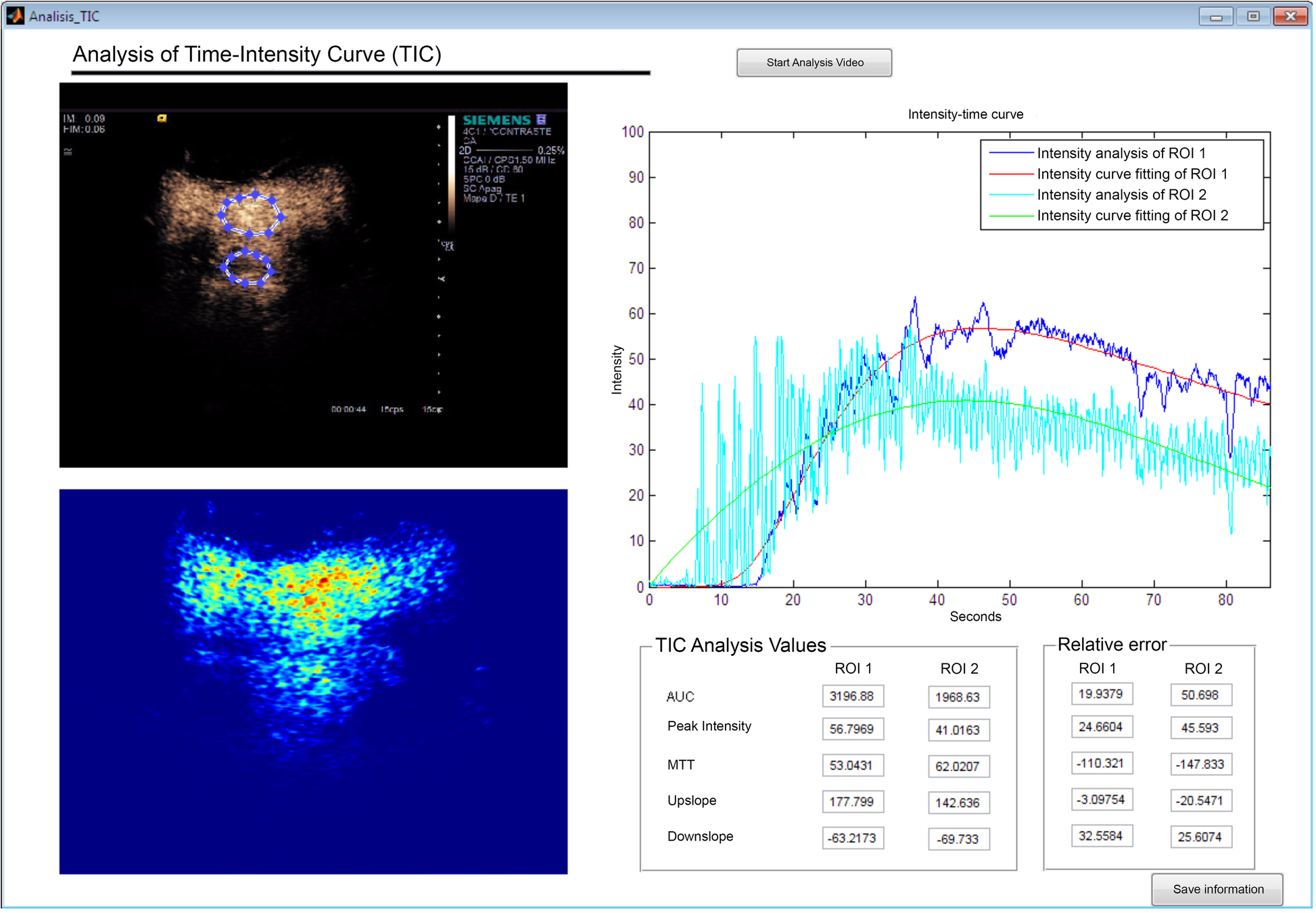Screen dimensions: 1316x913
Task: Click the Start Analysis Video button
Action: tap(814, 62)
